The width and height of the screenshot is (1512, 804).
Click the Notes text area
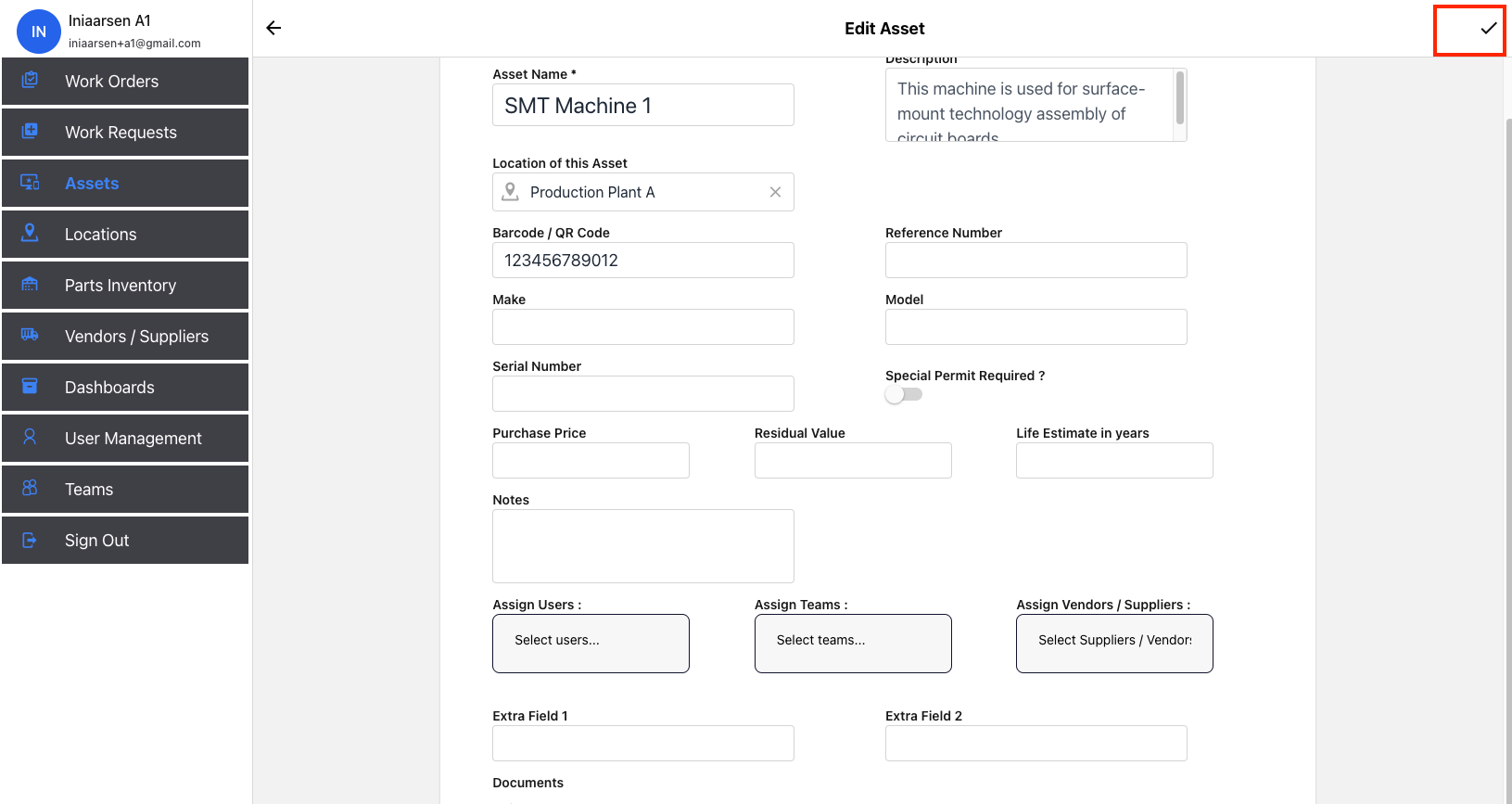point(643,546)
